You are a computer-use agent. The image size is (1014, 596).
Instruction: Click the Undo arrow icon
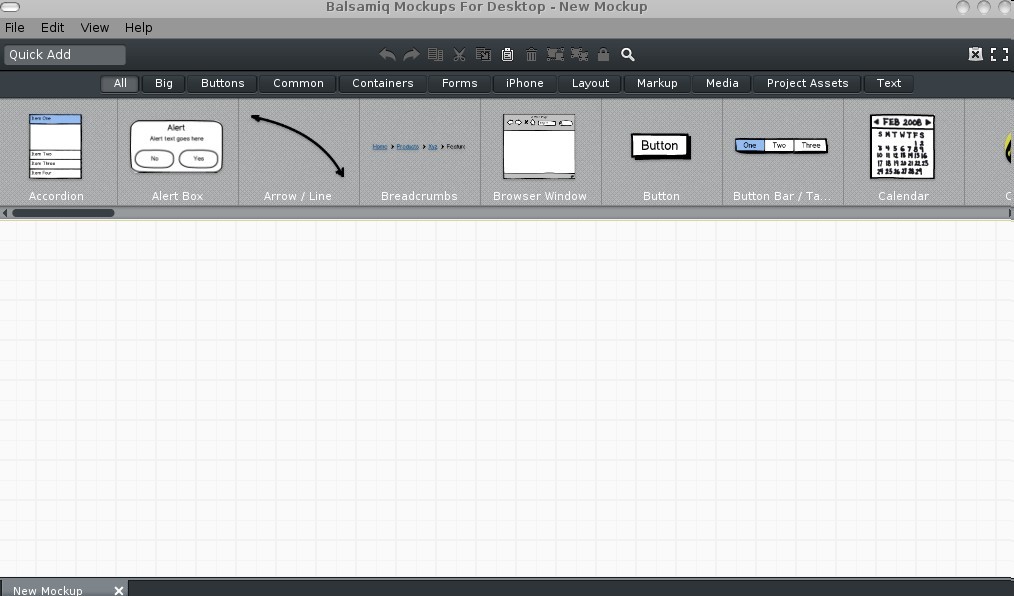(x=387, y=55)
